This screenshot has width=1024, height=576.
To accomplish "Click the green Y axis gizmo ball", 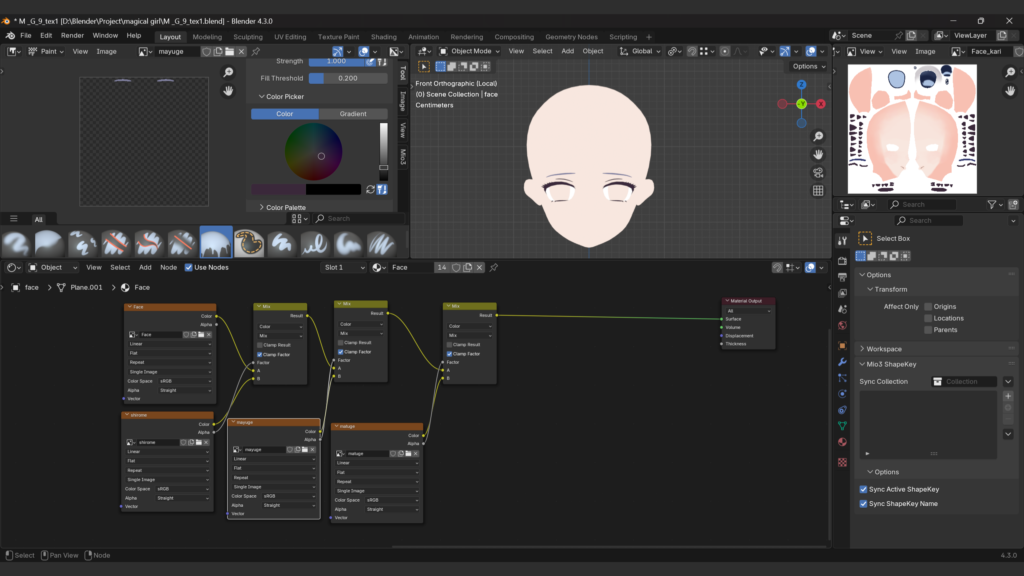I will 801,103.
